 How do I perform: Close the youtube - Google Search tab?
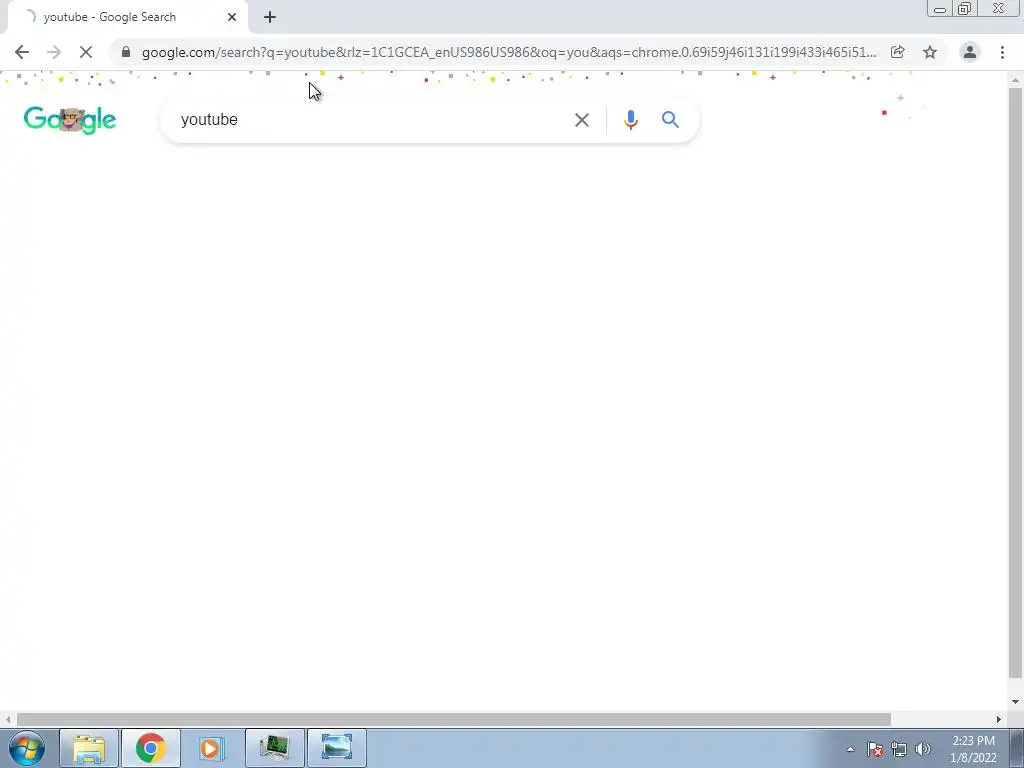click(x=232, y=17)
